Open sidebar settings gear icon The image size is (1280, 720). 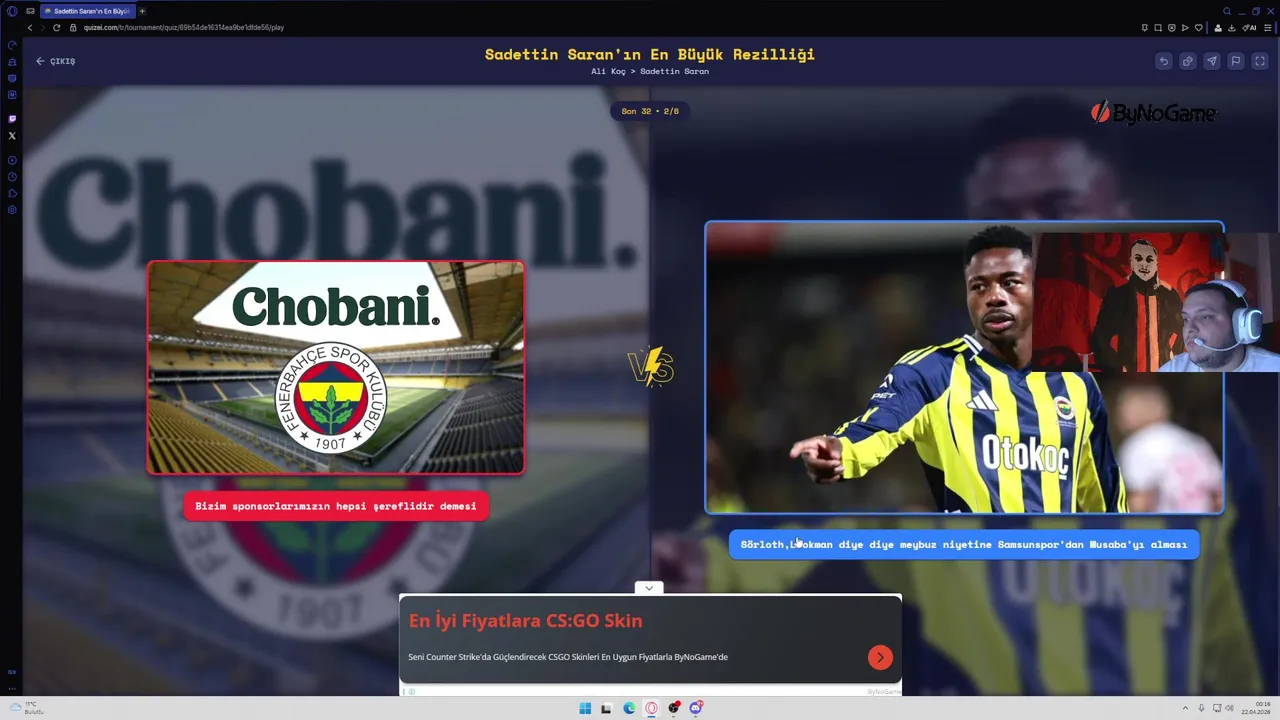[x=12, y=210]
